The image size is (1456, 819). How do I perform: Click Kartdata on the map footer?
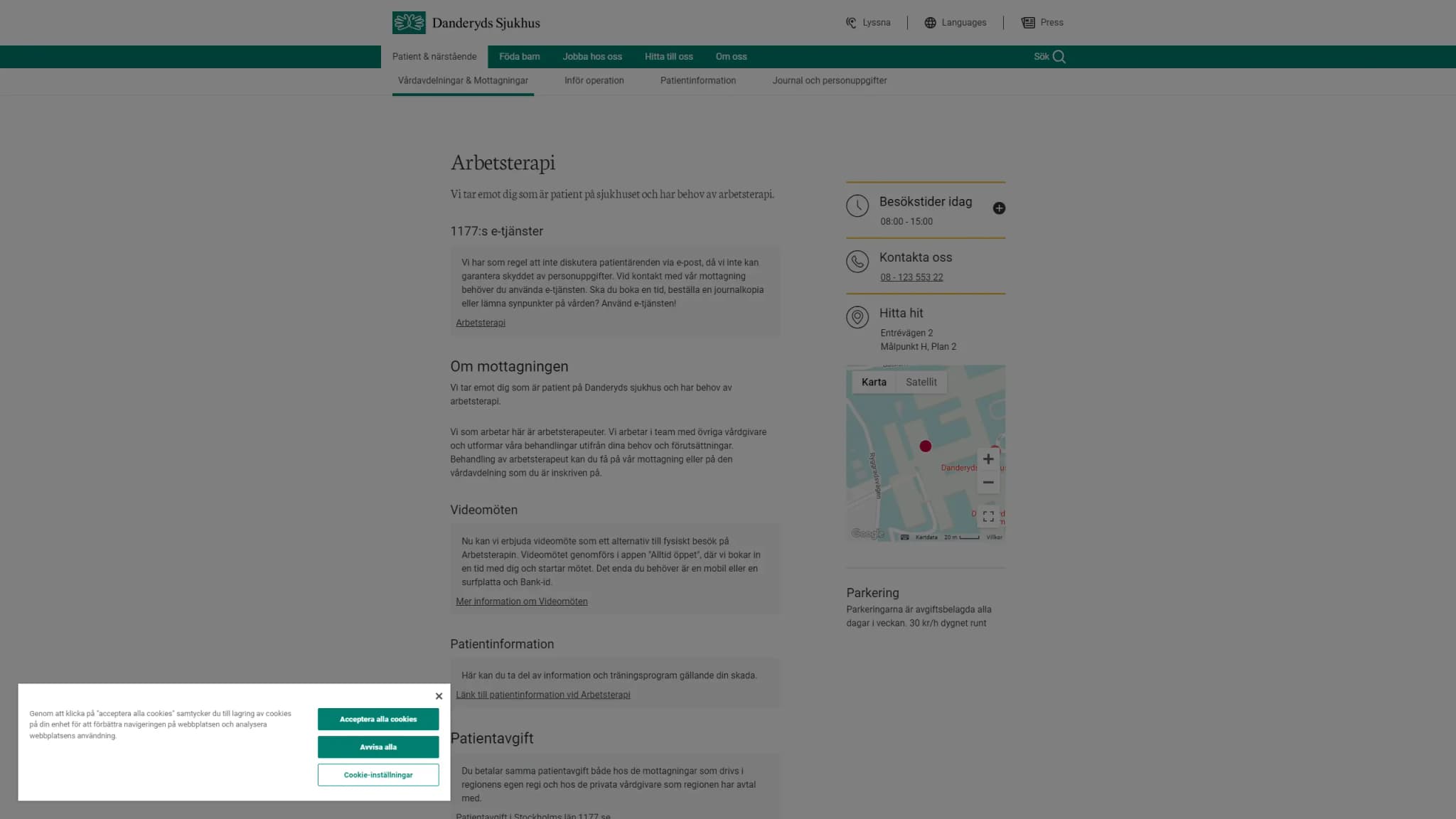pyautogui.click(x=926, y=537)
